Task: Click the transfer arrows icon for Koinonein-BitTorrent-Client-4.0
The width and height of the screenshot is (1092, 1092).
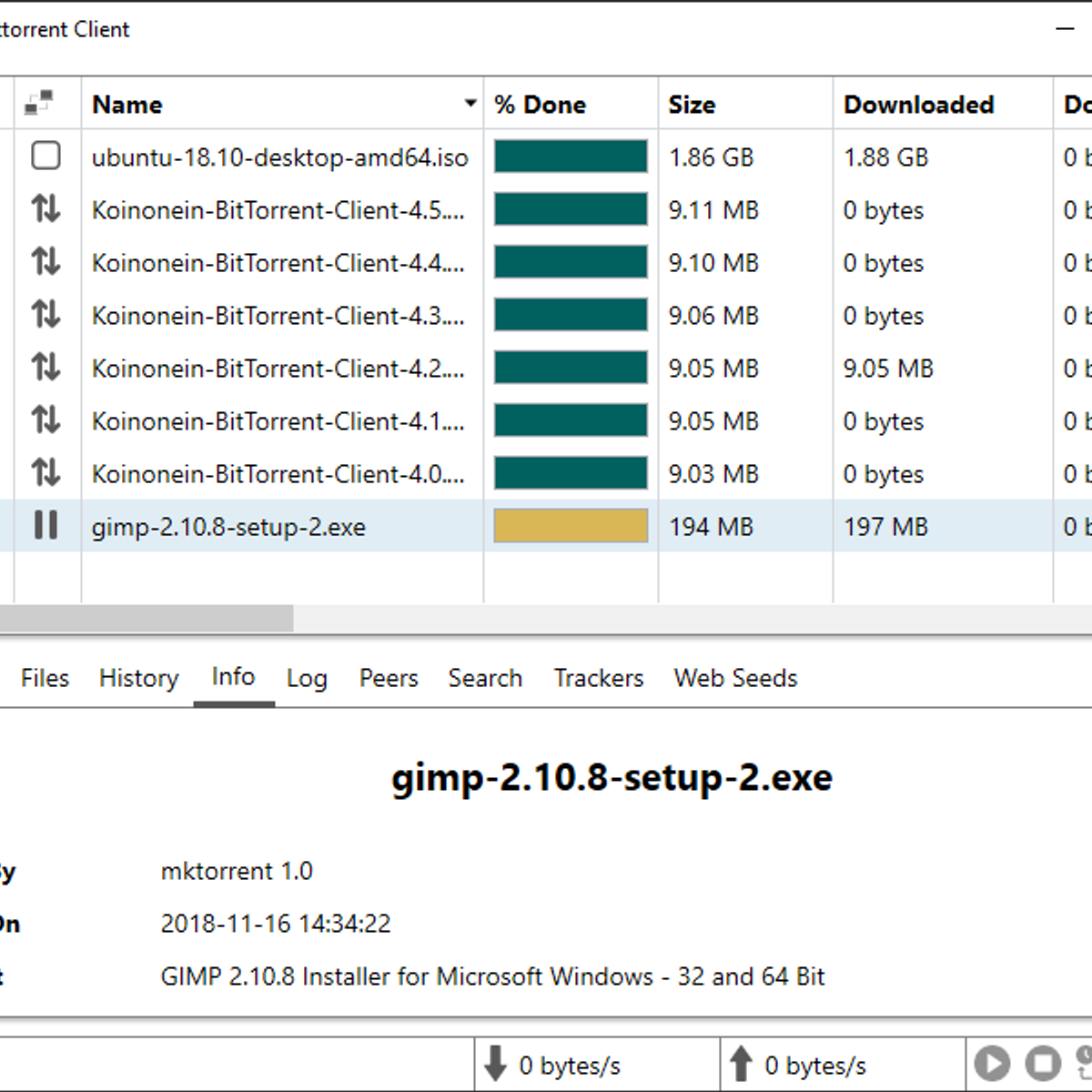Action: [x=45, y=473]
